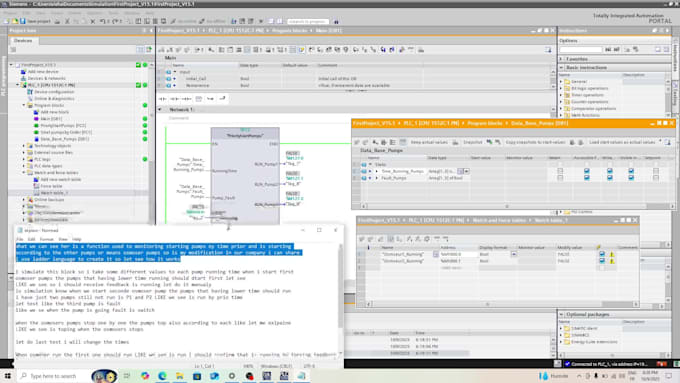680x383 pixels.
Task: Select the Devices tab in the project tree
Action: coord(23,40)
